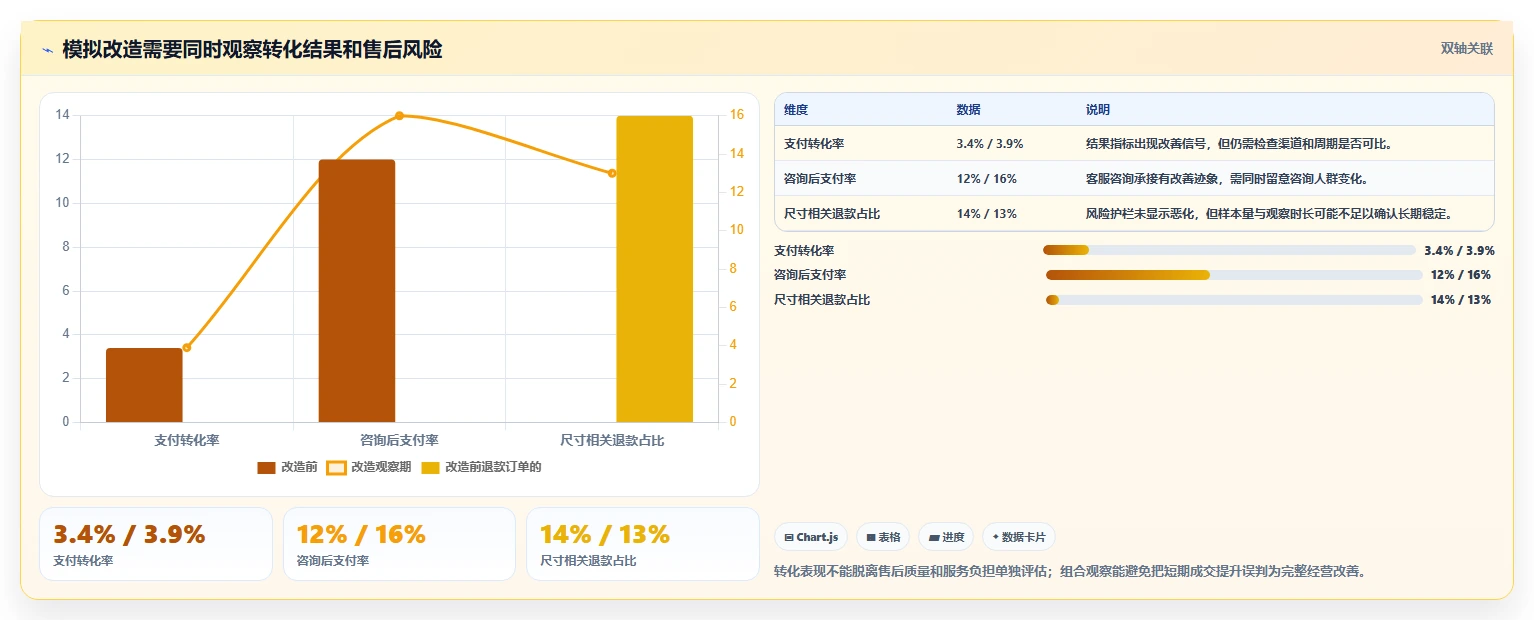
Task: Click the note starting 客服咨询承接有改善迹象
Action: tap(1227, 179)
